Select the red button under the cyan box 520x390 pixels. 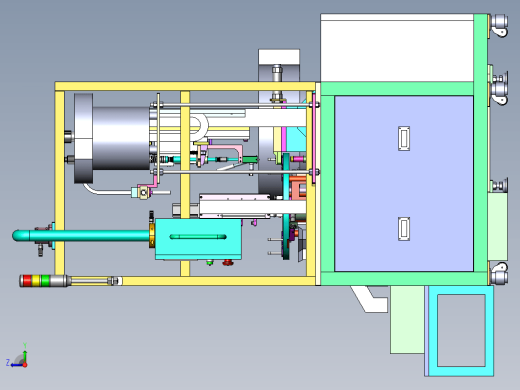(228, 262)
